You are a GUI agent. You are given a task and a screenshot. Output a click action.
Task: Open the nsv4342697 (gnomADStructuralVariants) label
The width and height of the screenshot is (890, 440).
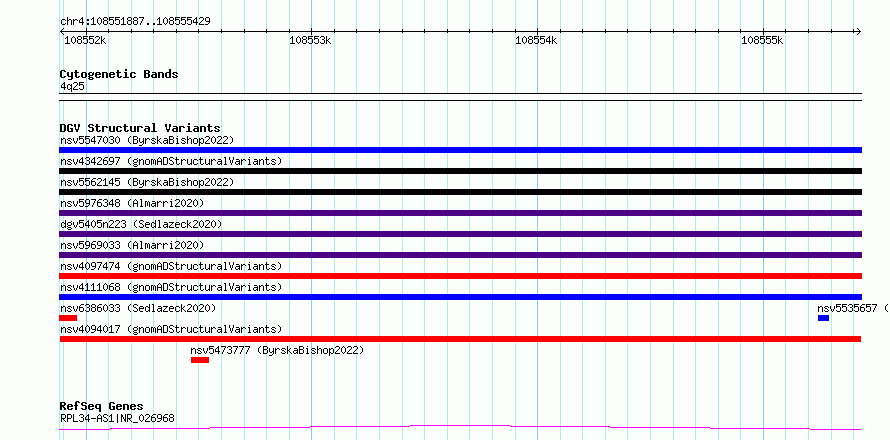pyautogui.click(x=171, y=161)
